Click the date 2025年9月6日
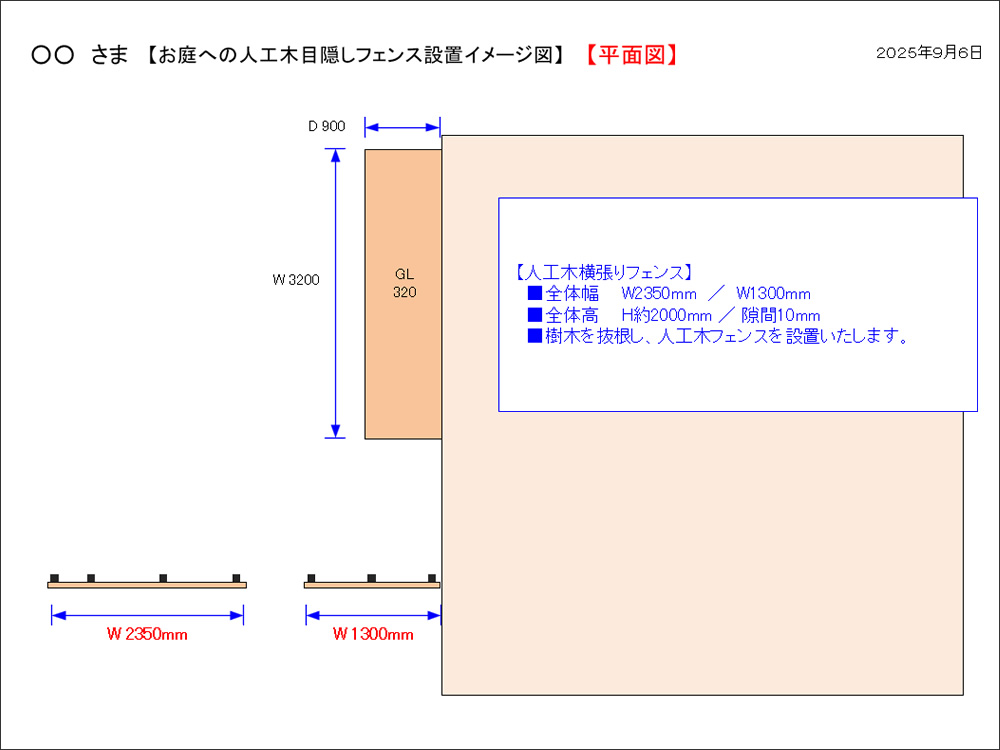 click(929, 53)
